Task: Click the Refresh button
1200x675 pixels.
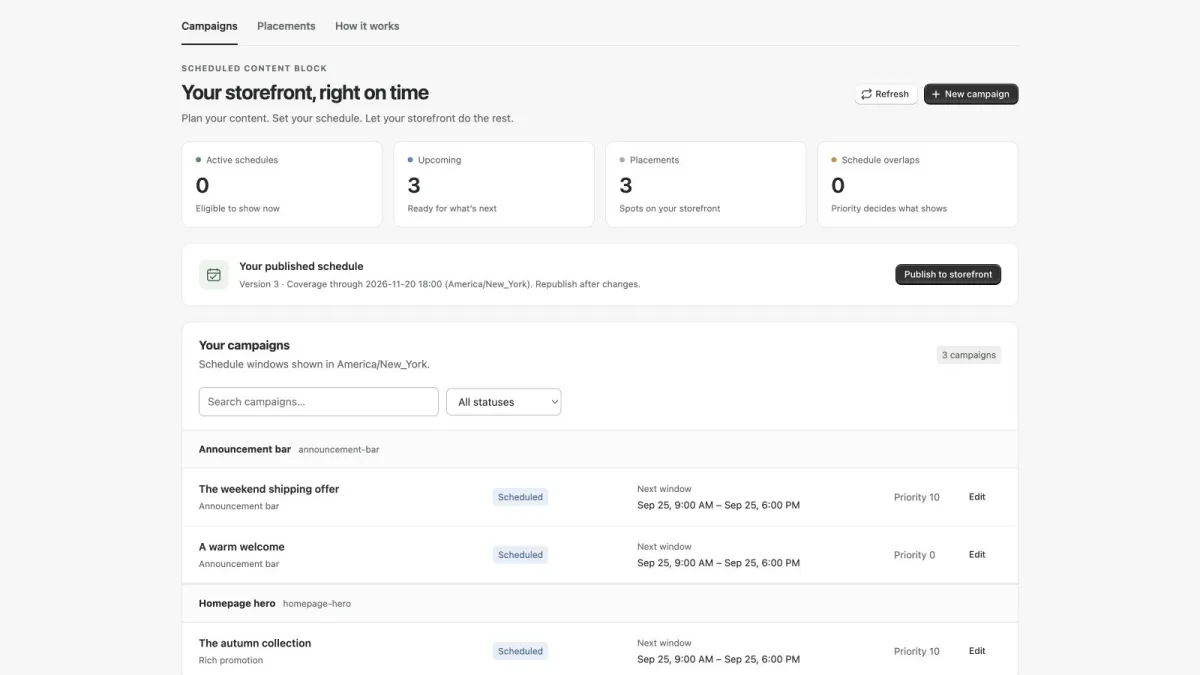Action: tap(885, 94)
